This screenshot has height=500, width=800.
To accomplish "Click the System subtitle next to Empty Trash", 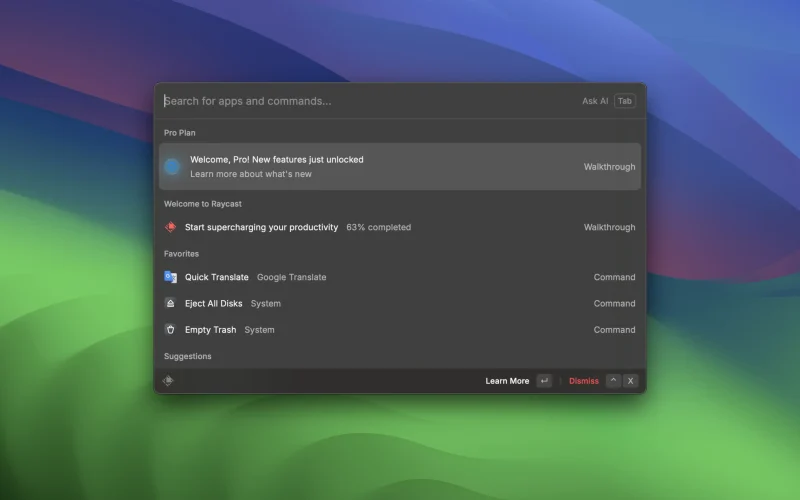I will click(x=259, y=330).
